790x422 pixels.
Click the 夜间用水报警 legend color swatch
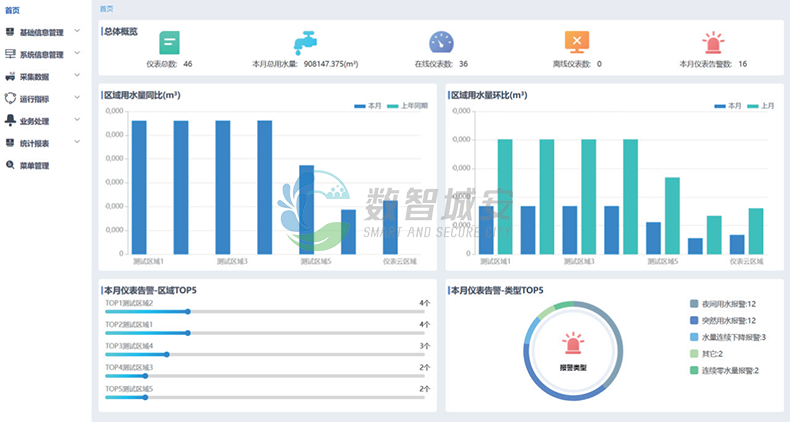[694, 303]
